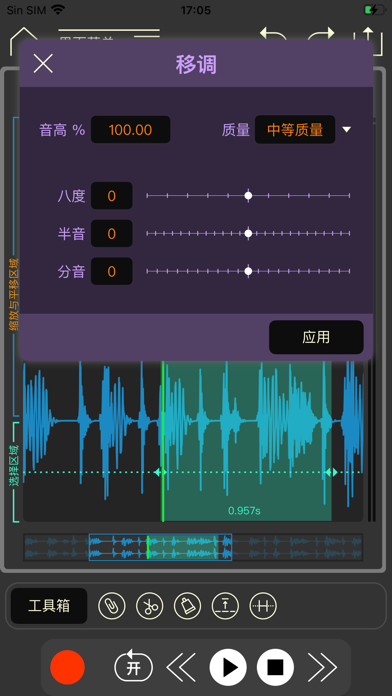This screenshot has height=696, width=392.
Task: Play the audio
Action: 228,667
